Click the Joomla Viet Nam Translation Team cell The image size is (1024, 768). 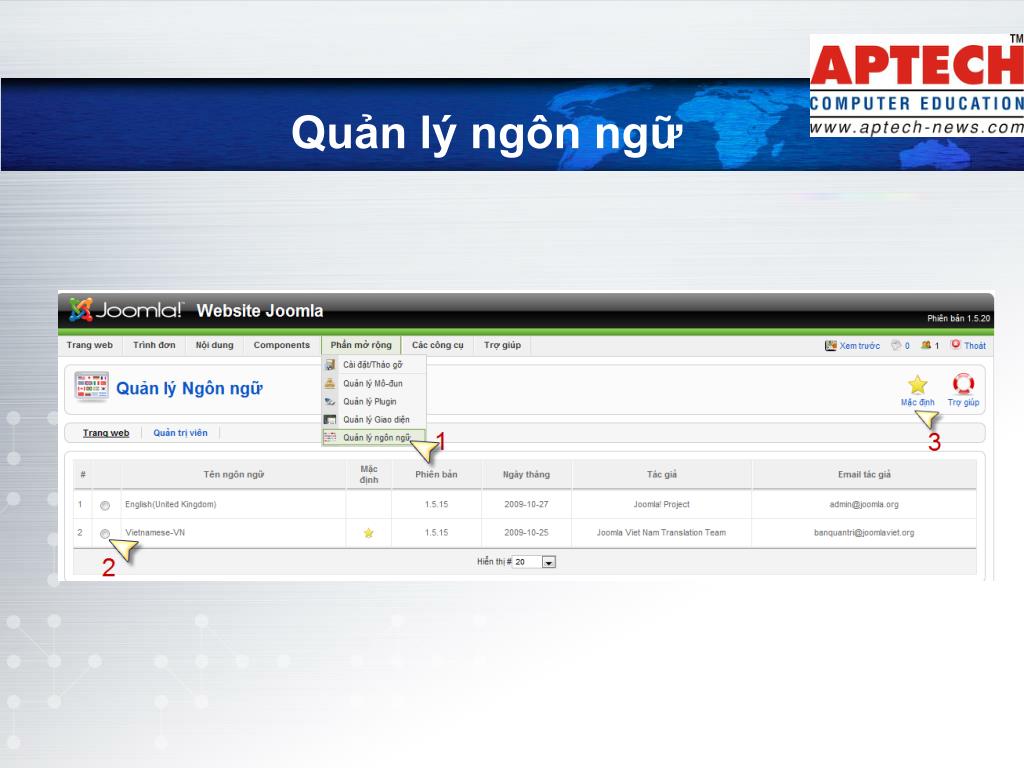[x=661, y=532]
